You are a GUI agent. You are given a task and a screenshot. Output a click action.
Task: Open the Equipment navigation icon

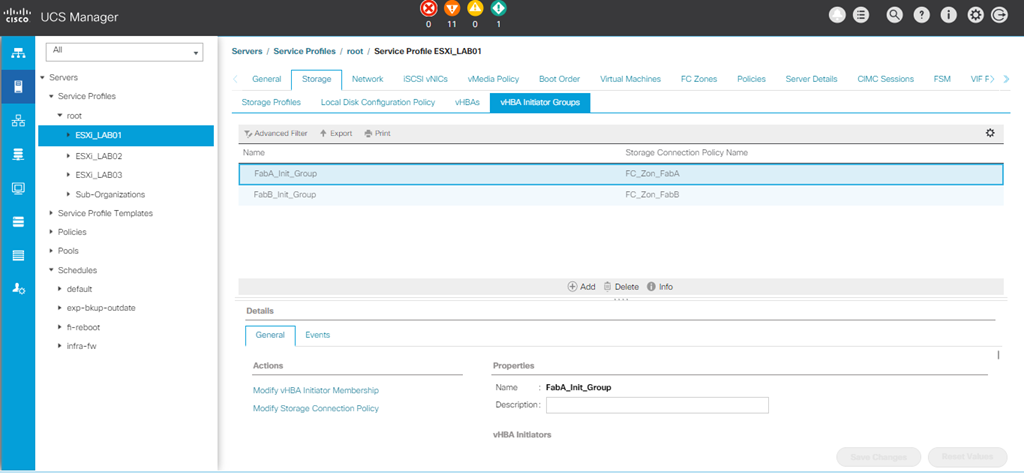[x=17, y=52]
